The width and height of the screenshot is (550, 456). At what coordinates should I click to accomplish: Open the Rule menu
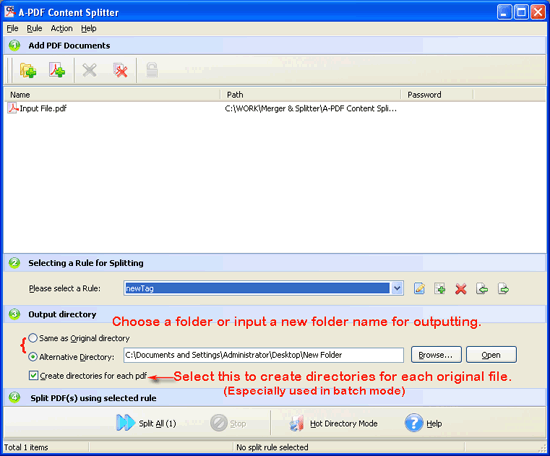(34, 28)
